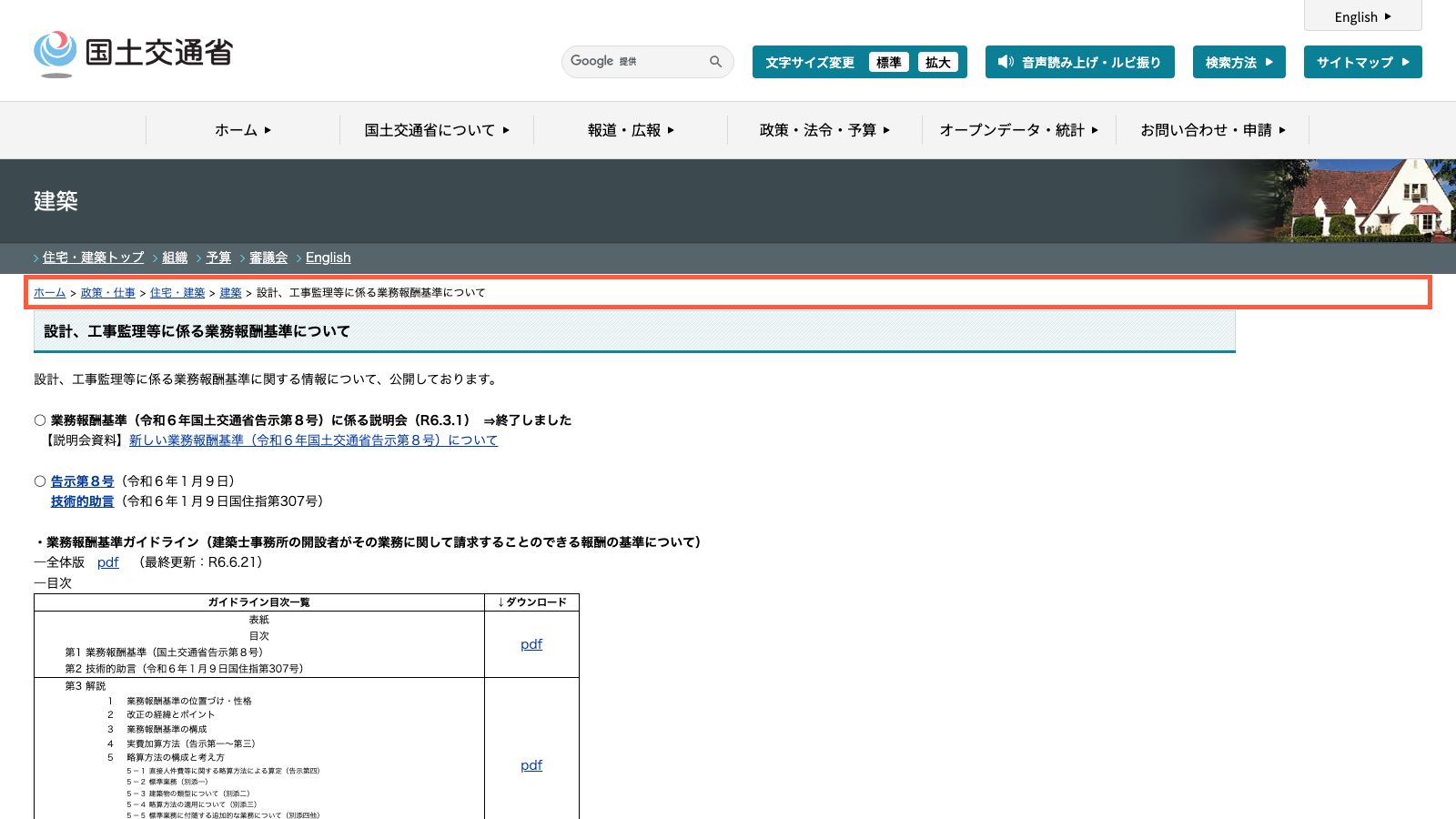Open the 審議会 link
The image size is (1456, 819).
coord(268,258)
